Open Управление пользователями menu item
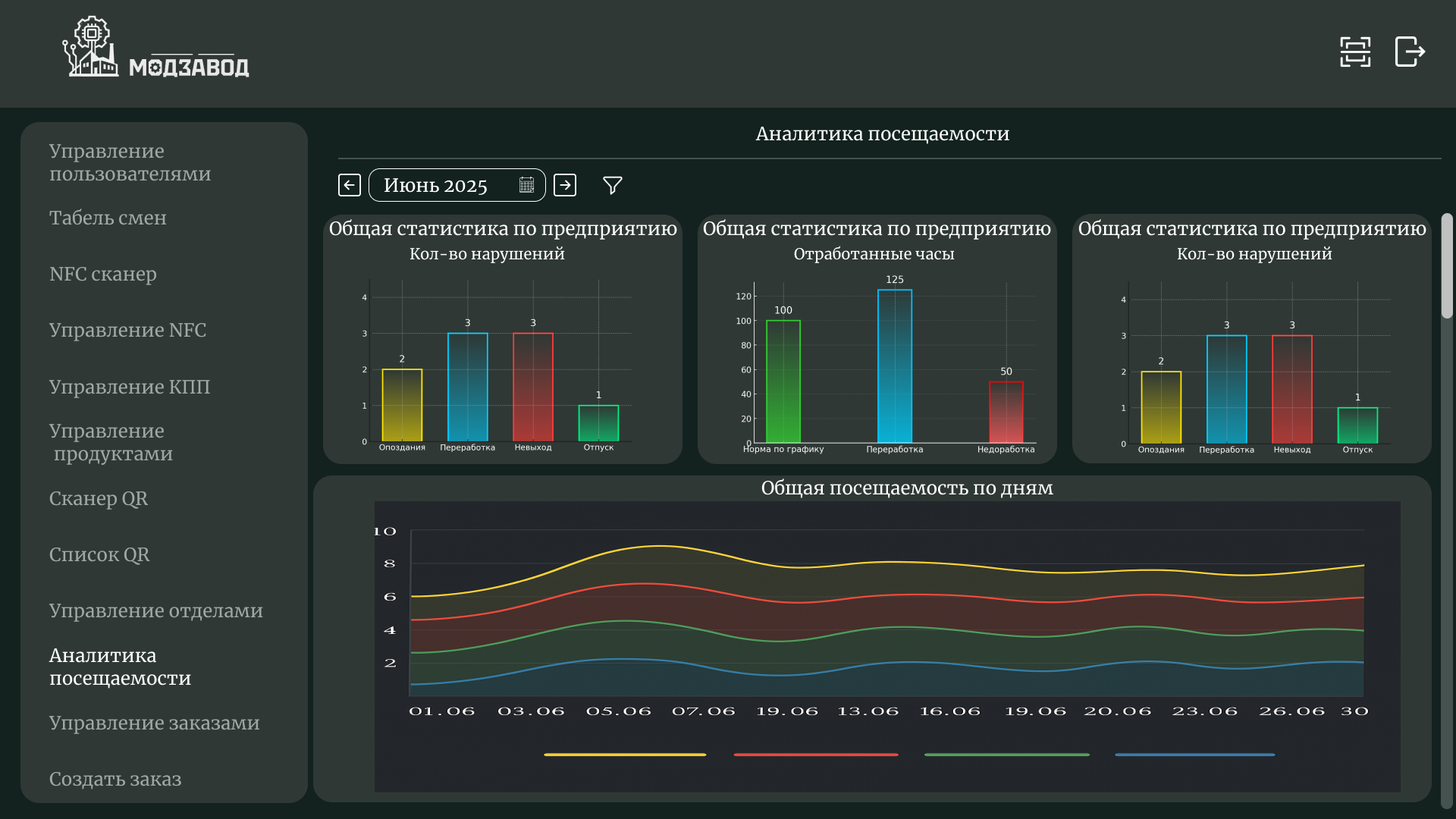Screen dimensions: 1456x819 click(x=130, y=162)
